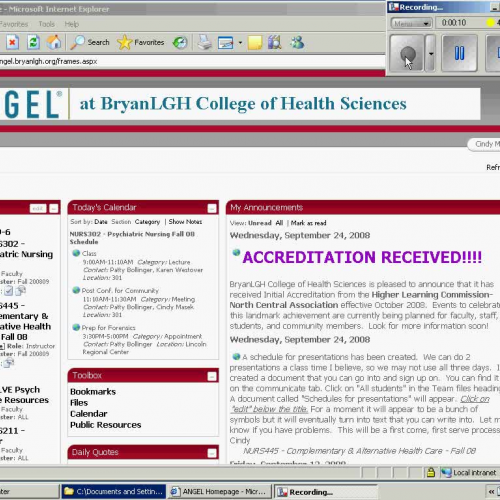500x500 pixels.
Task: Open Search in the browser toolbar
Action: [90, 42]
